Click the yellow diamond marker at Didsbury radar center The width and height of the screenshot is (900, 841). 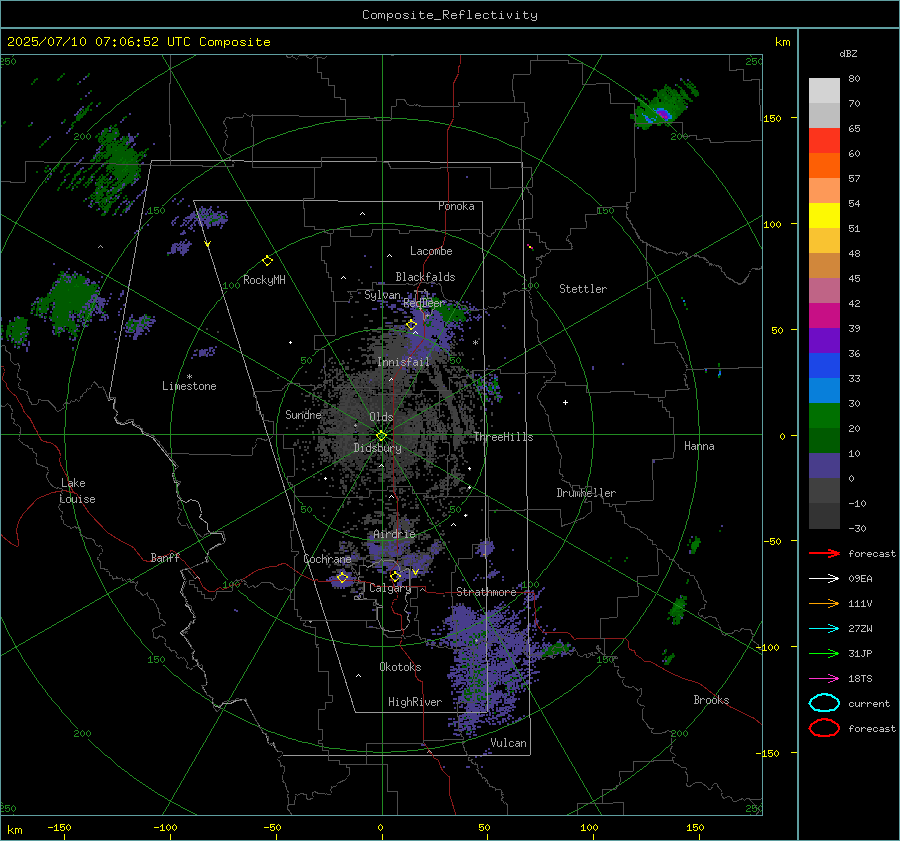click(381, 436)
